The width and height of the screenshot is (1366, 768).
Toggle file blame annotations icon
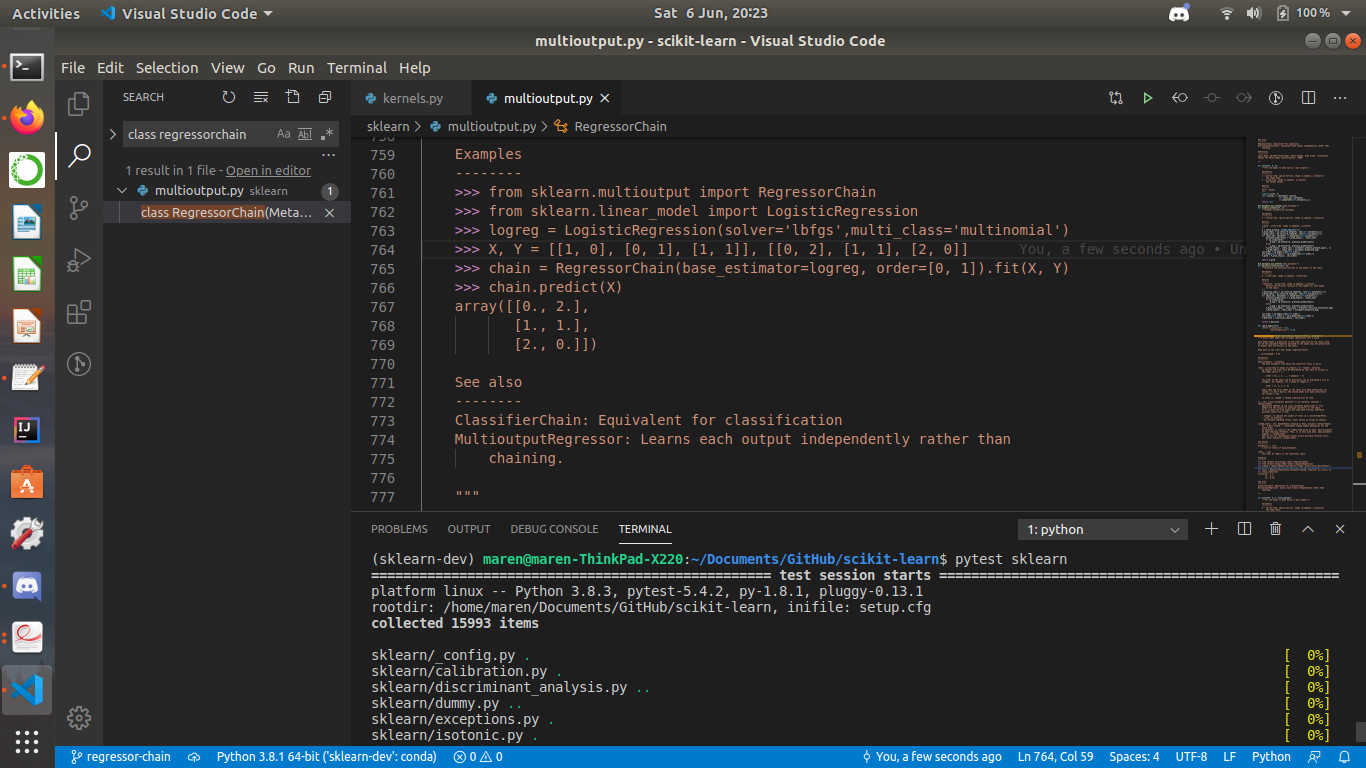click(1276, 98)
